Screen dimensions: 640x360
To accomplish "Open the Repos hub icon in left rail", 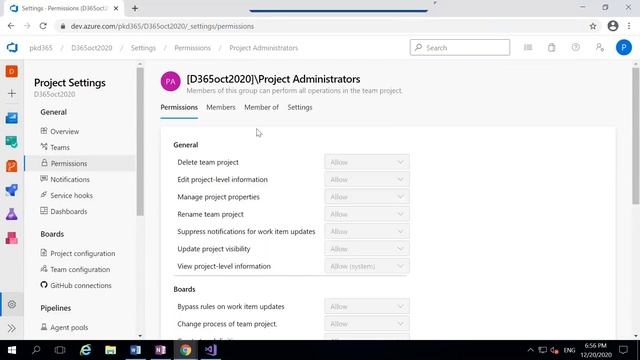I will 11,166.
